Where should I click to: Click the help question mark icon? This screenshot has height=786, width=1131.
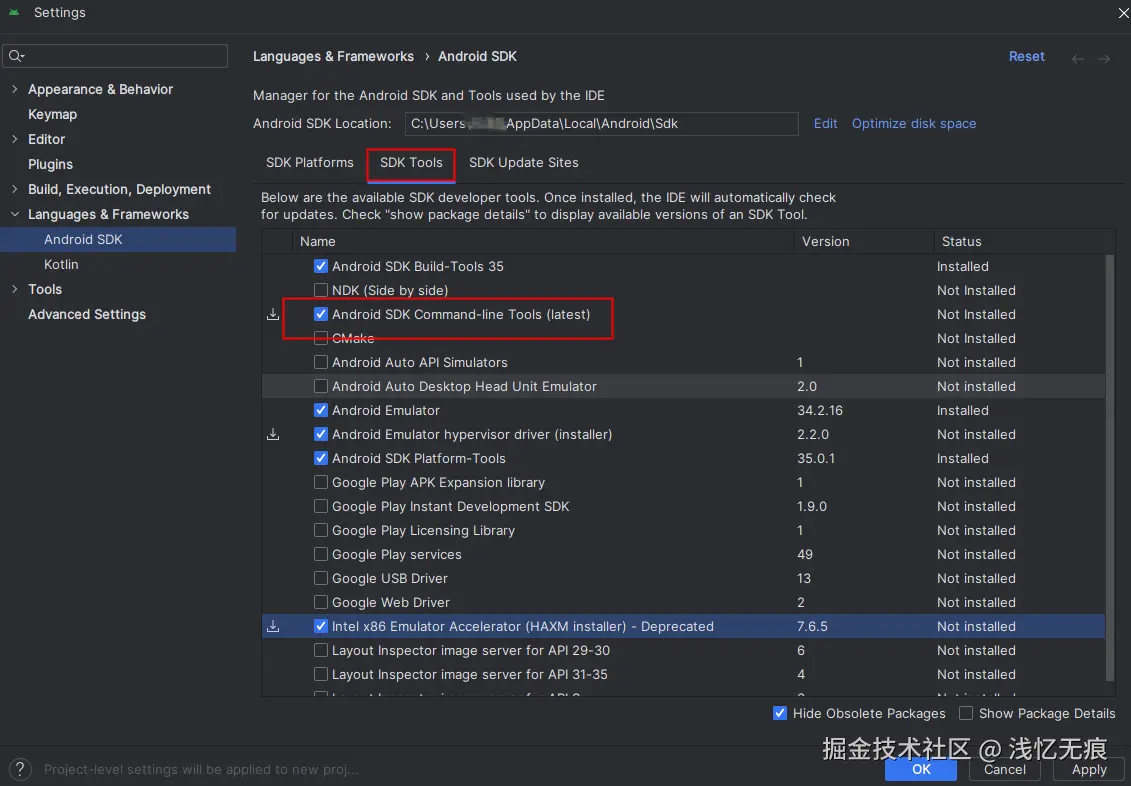(x=19, y=769)
